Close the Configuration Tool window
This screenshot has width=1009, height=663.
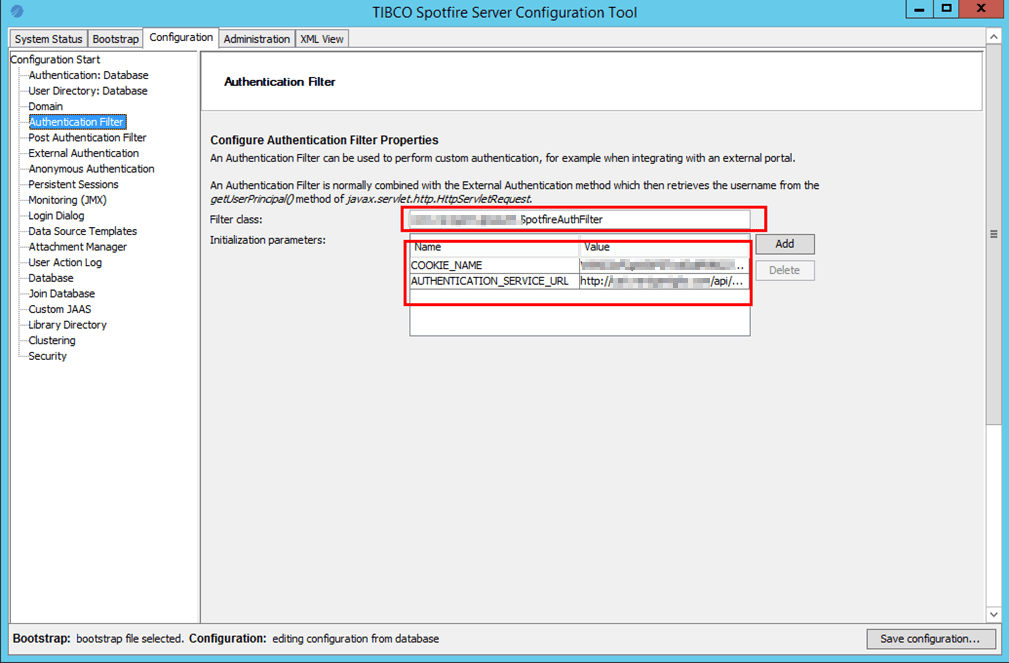click(x=981, y=9)
